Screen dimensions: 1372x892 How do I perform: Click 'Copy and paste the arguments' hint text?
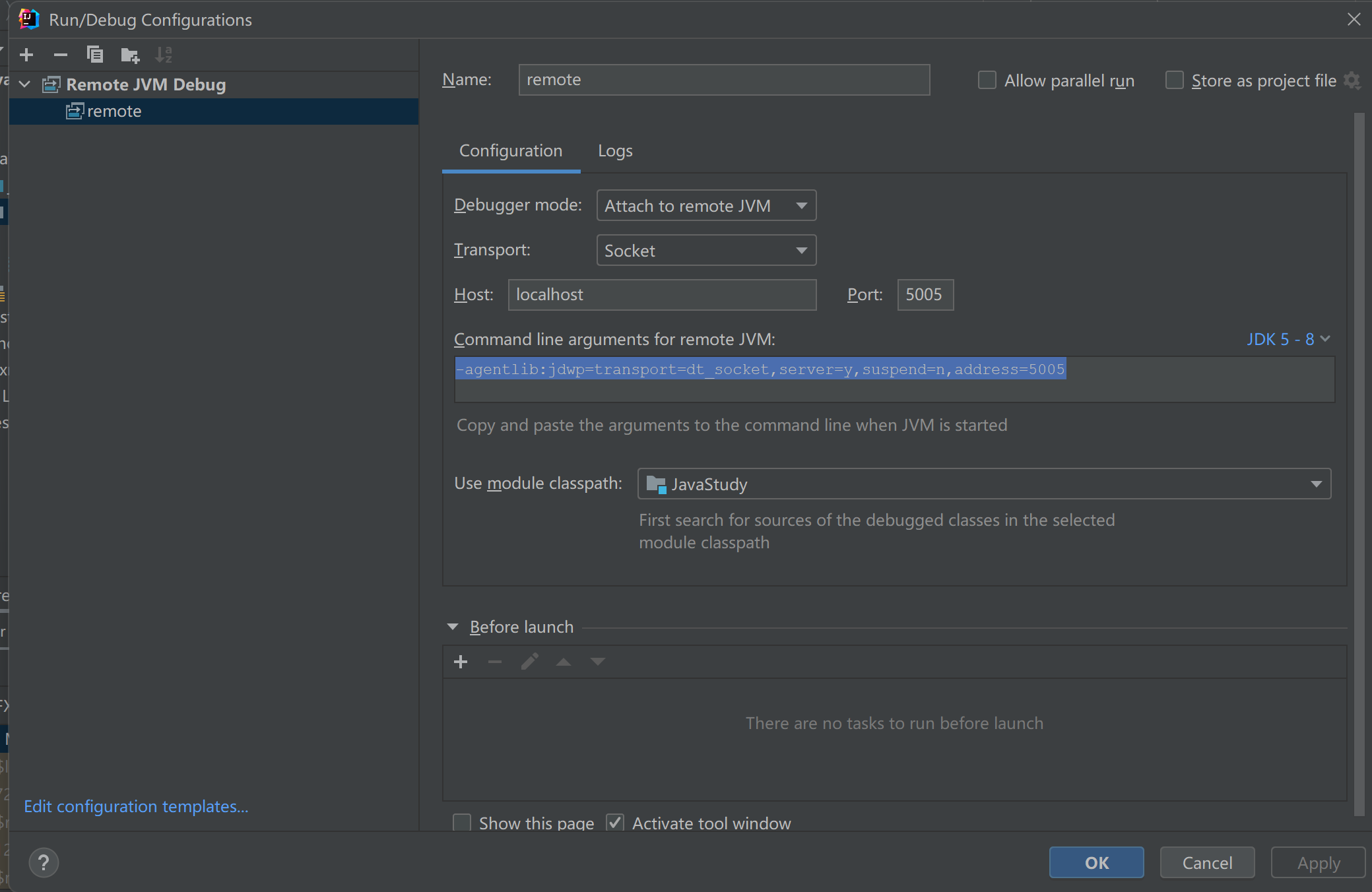(732, 425)
